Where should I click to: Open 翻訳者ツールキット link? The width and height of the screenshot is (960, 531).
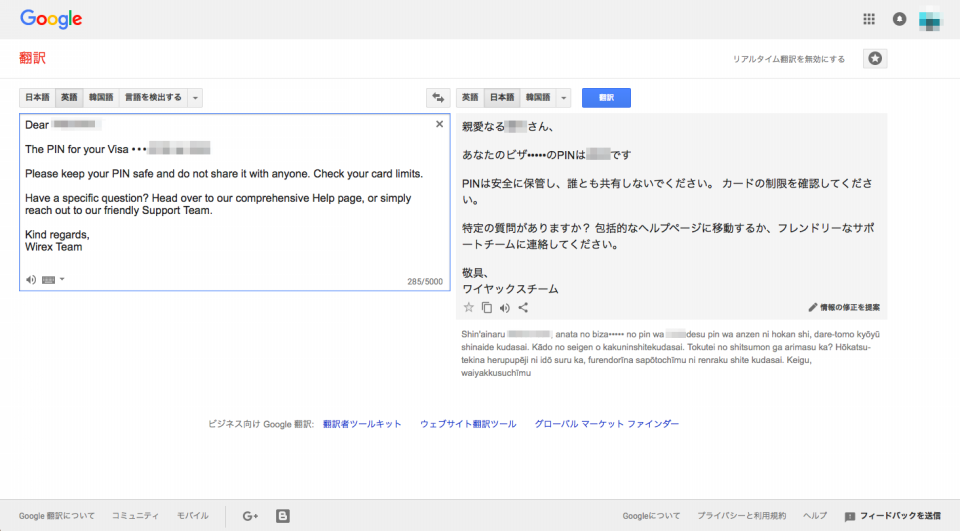point(362,424)
